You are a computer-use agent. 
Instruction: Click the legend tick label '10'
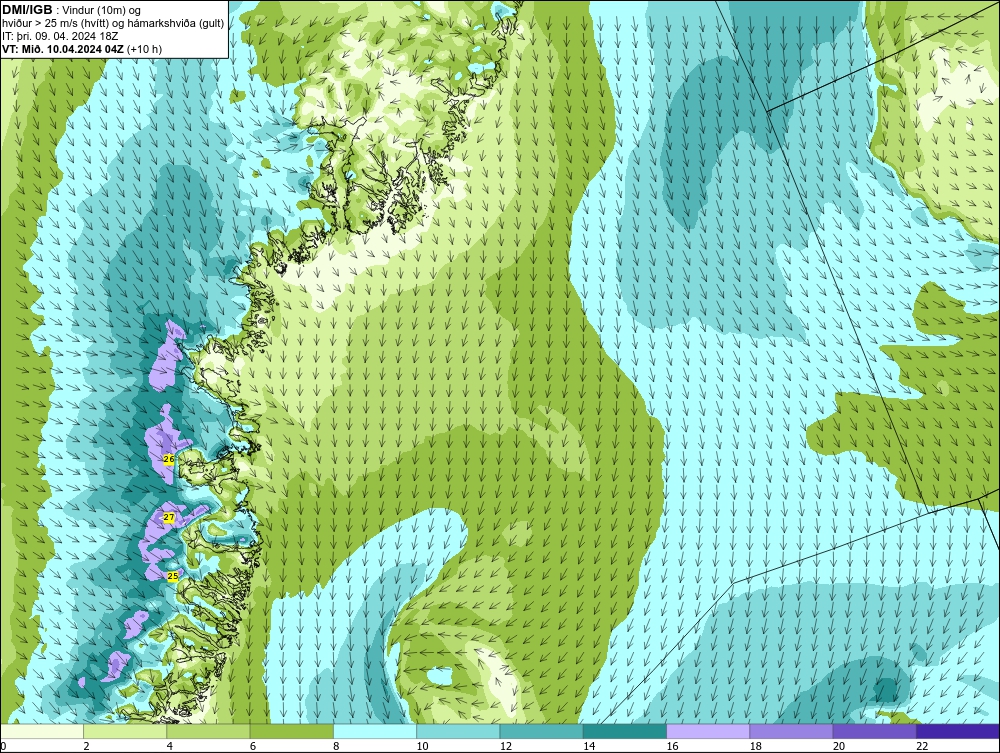[422, 747]
